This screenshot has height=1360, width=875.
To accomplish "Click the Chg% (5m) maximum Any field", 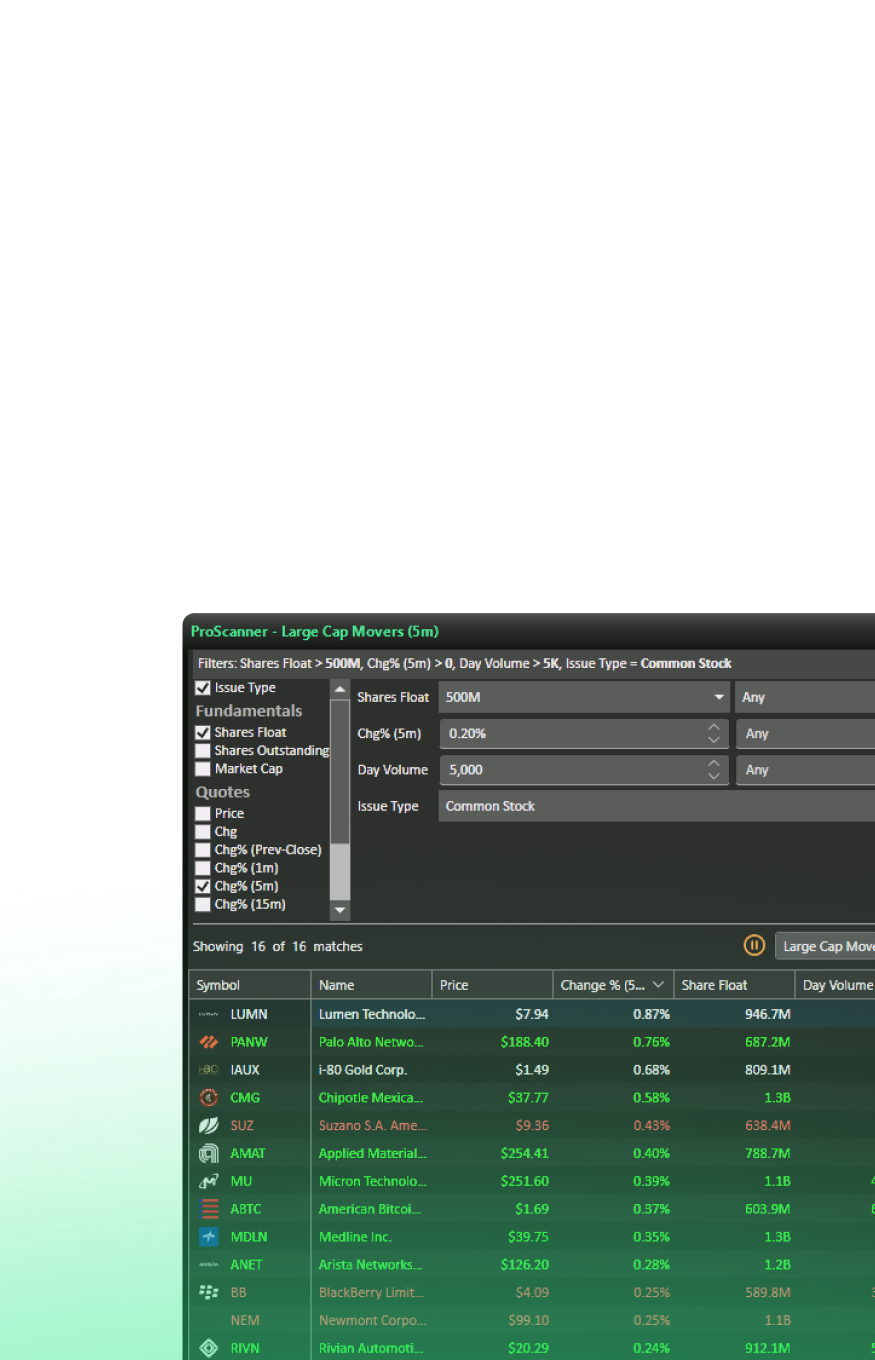I will tap(806, 733).
